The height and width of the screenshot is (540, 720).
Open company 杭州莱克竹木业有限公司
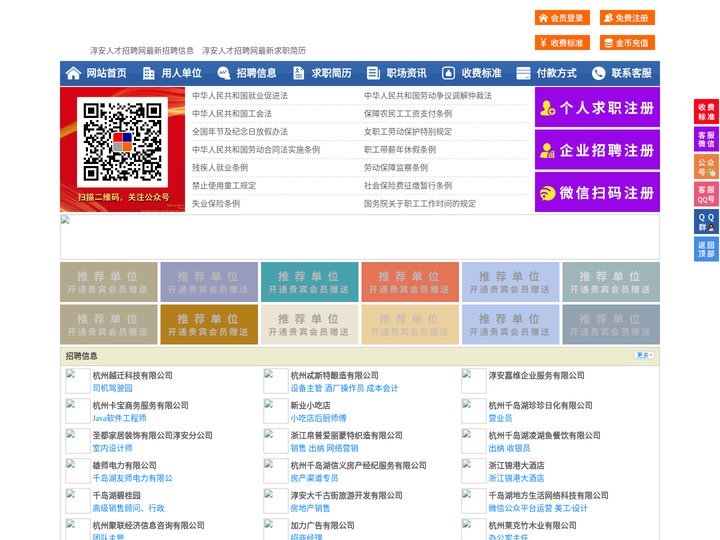click(x=532, y=525)
